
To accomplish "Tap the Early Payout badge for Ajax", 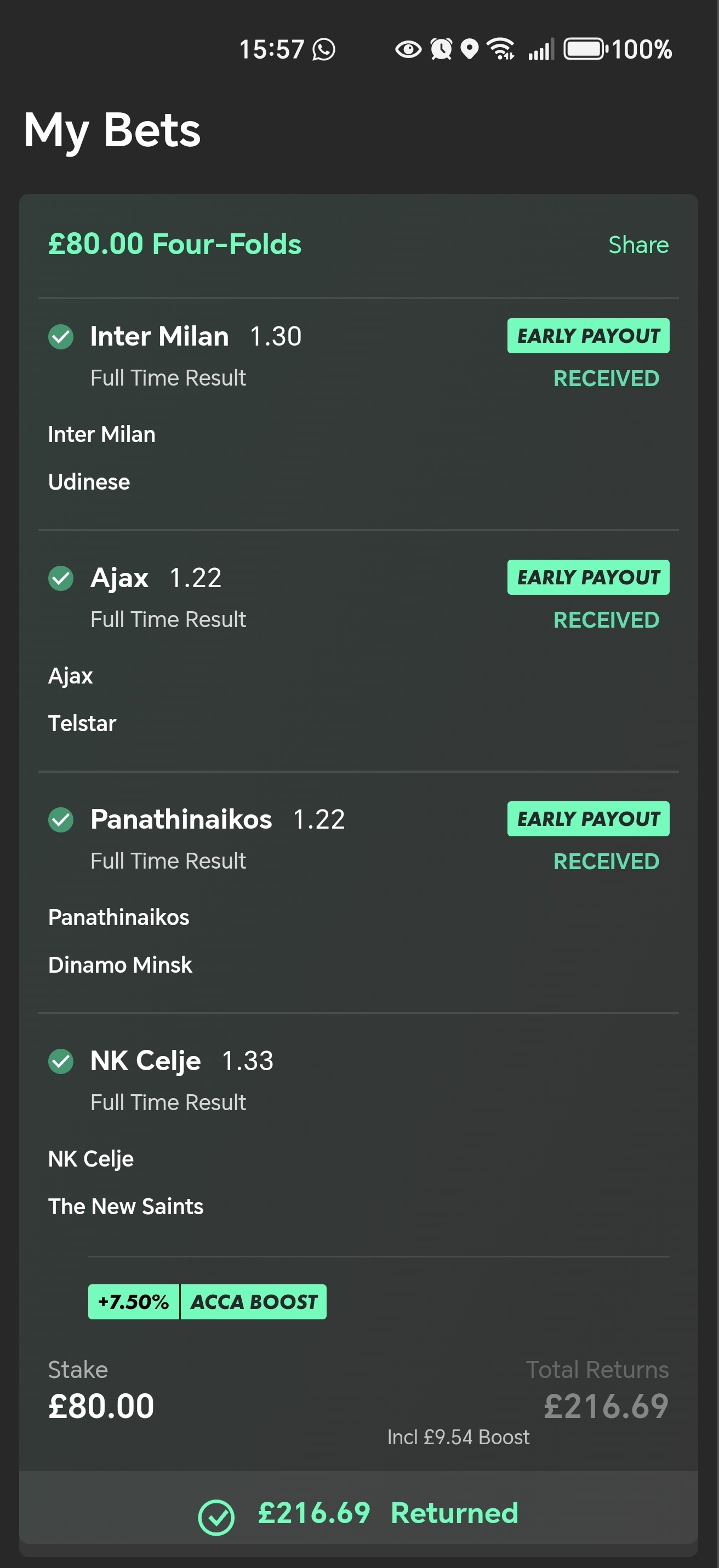I will pyautogui.click(x=588, y=578).
